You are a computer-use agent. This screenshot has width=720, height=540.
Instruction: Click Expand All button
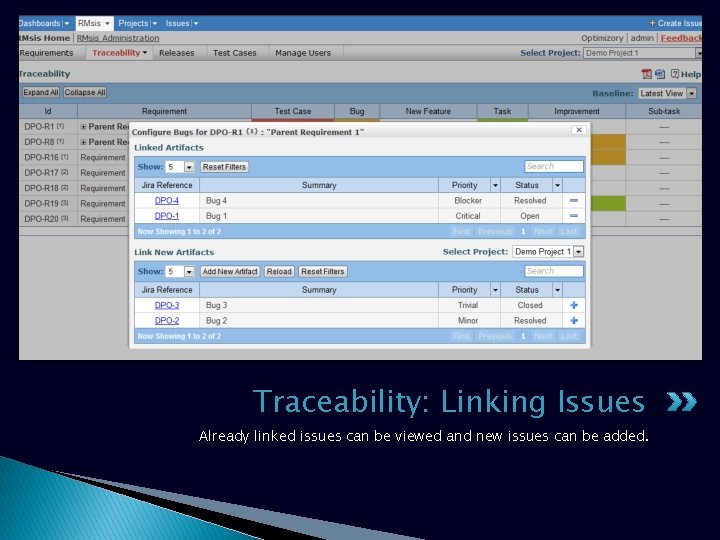[x=41, y=92]
